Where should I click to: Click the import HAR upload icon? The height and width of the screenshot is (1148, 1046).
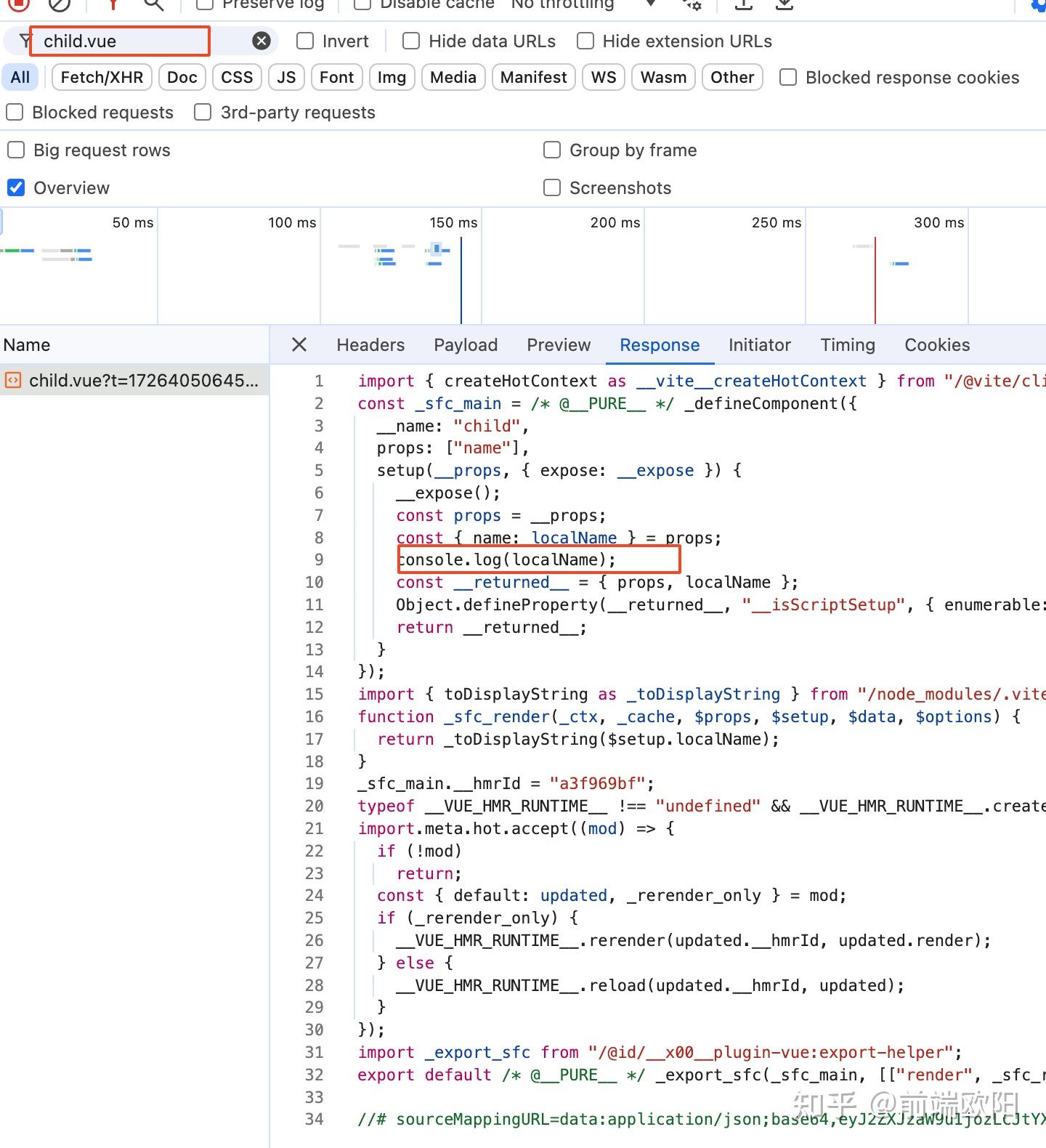point(743,4)
